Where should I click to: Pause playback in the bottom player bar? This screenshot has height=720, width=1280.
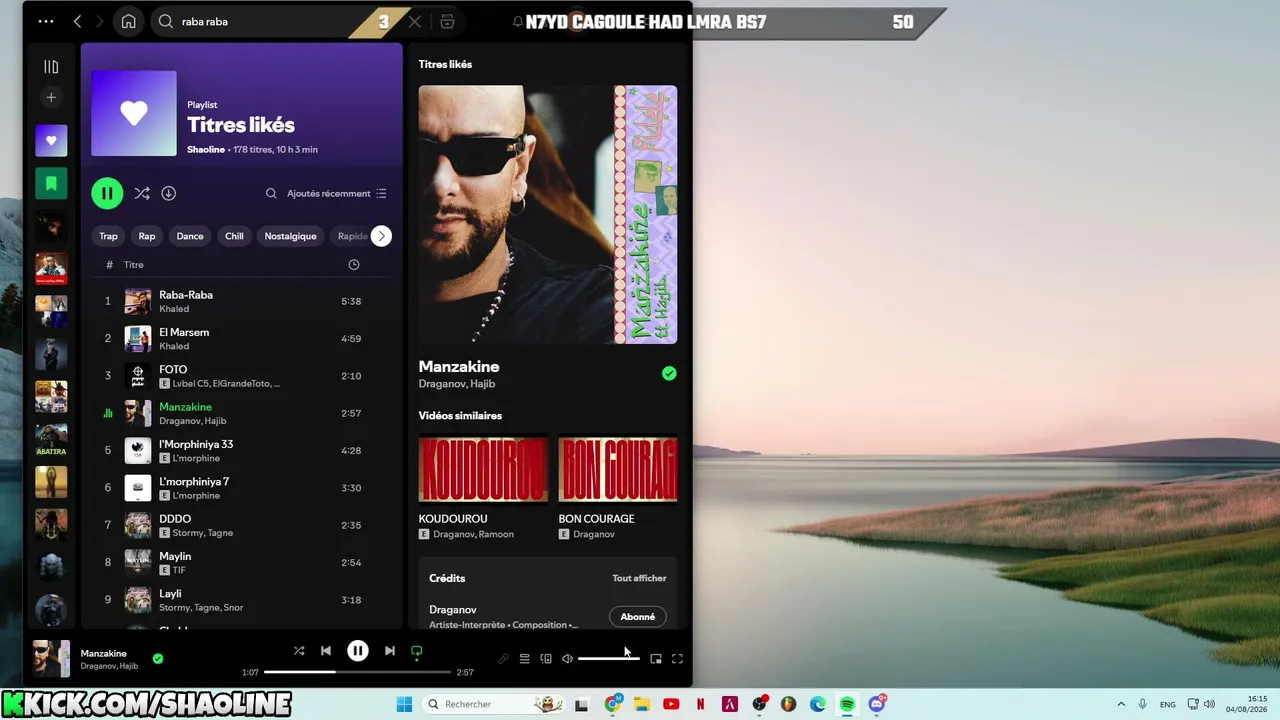(x=357, y=651)
